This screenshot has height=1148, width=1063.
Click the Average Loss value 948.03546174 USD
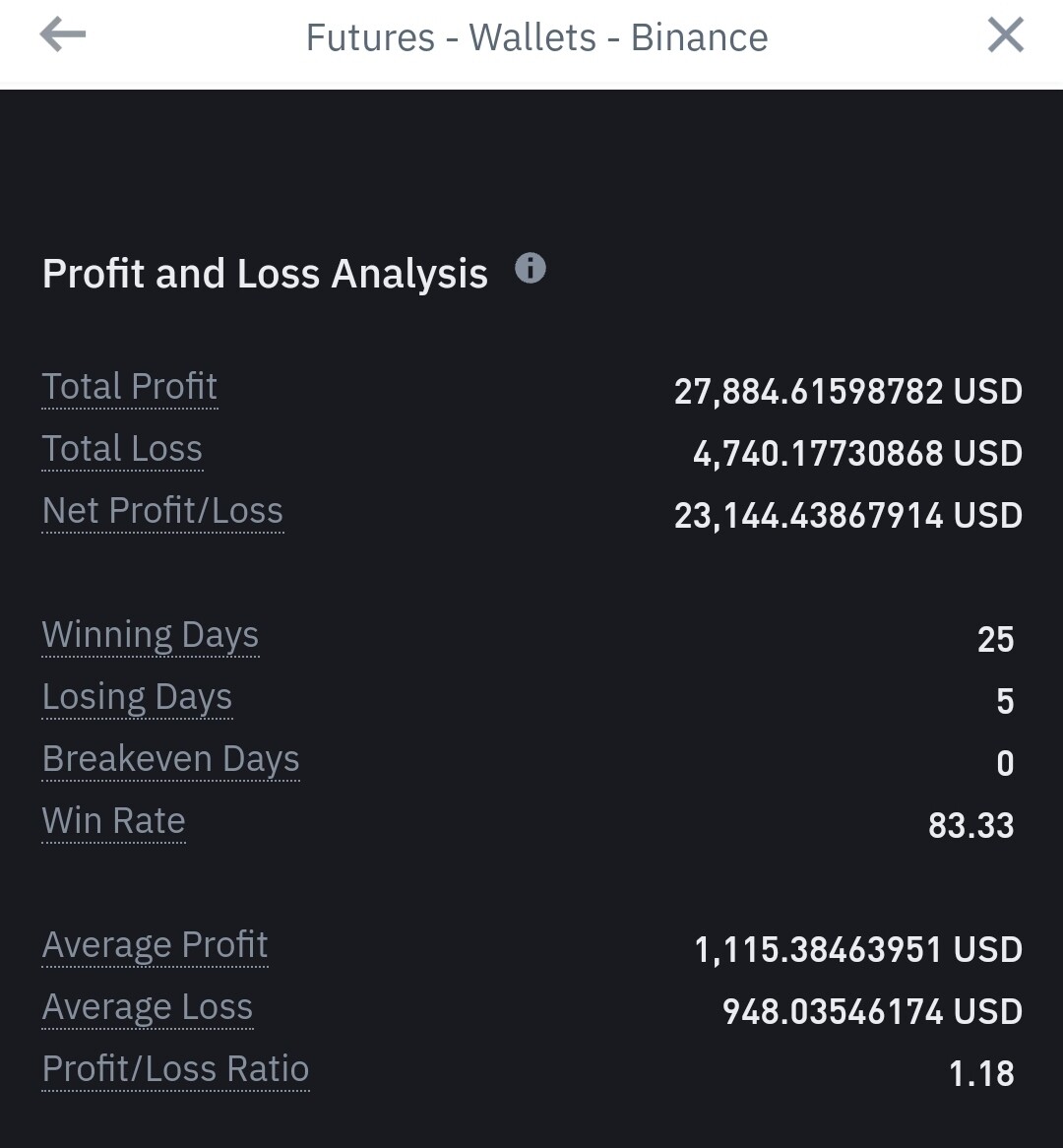pyautogui.click(x=872, y=1011)
